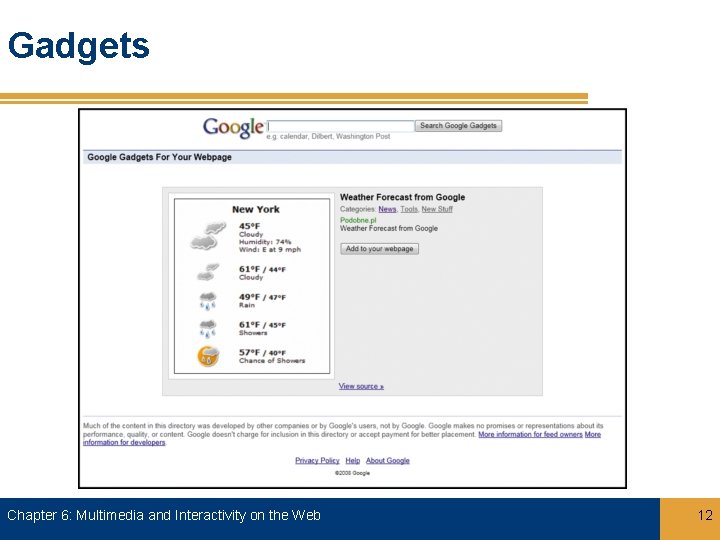
Task: Click the showers icon beside 61°F / 45°F
Action: (x=208, y=328)
